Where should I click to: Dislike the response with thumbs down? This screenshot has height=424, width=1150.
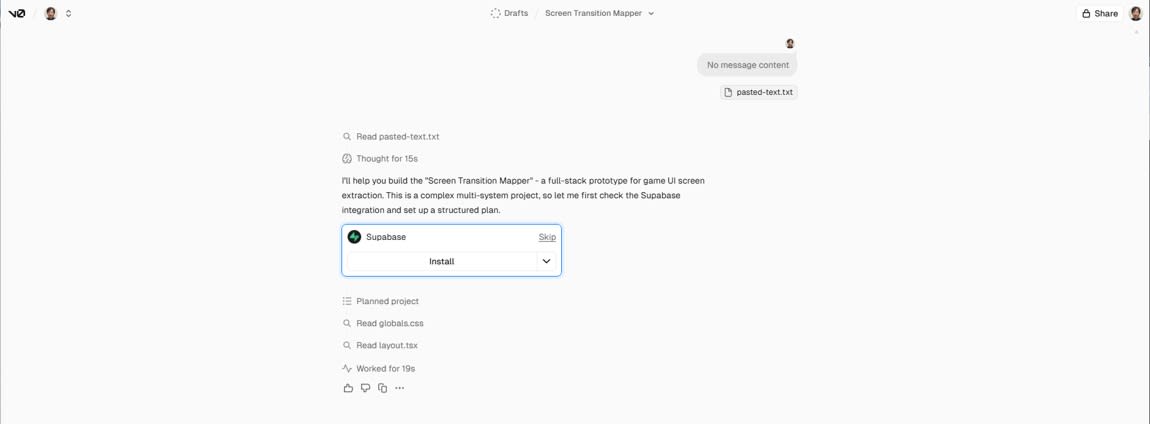[x=365, y=388]
